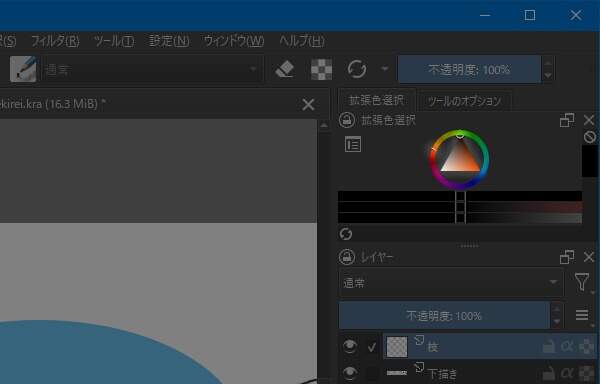Toggle inherit alpha on 枝 layer
The height and width of the screenshot is (384, 600).
click(x=567, y=347)
